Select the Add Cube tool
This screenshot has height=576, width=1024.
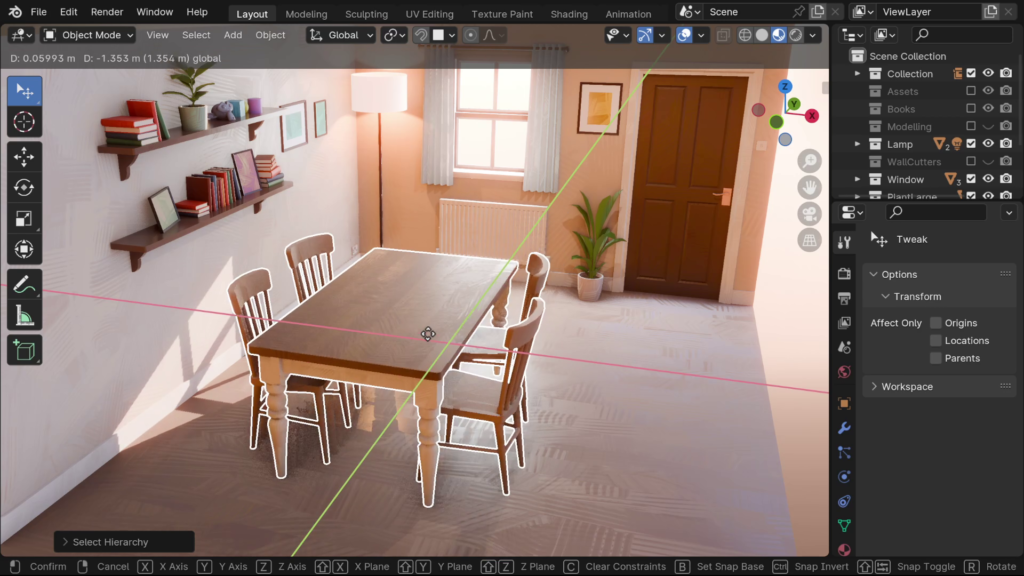click(x=25, y=350)
